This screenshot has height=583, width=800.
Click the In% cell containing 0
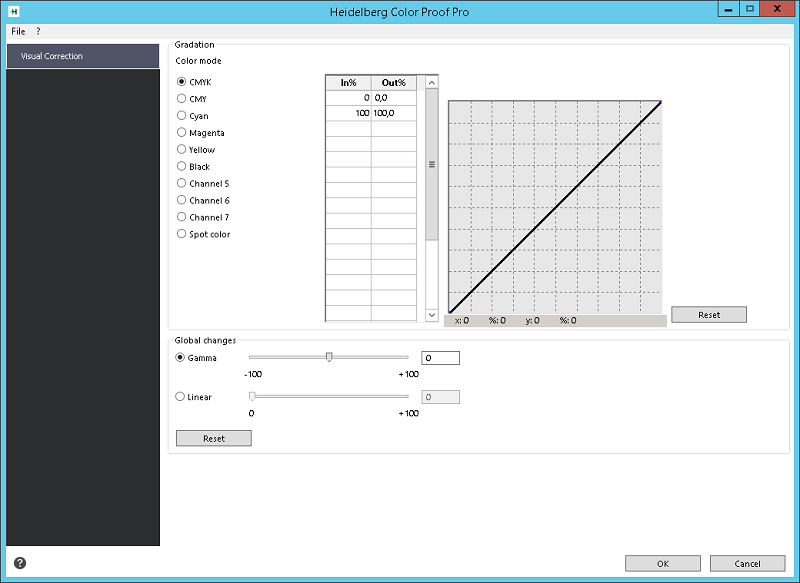(348, 98)
